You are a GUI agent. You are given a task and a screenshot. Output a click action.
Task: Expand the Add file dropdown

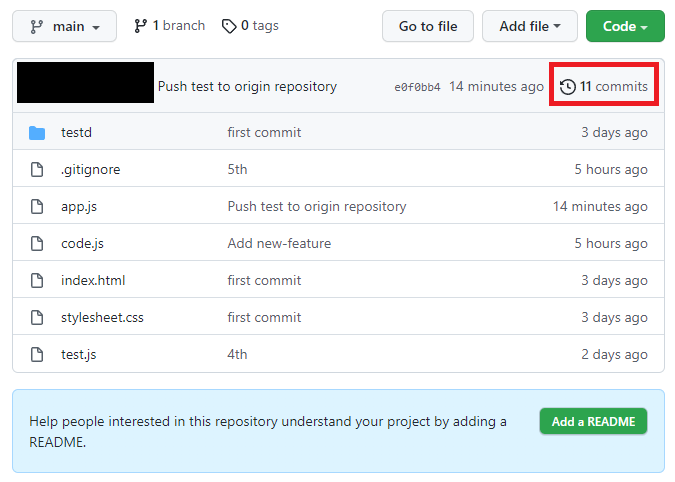pos(529,26)
